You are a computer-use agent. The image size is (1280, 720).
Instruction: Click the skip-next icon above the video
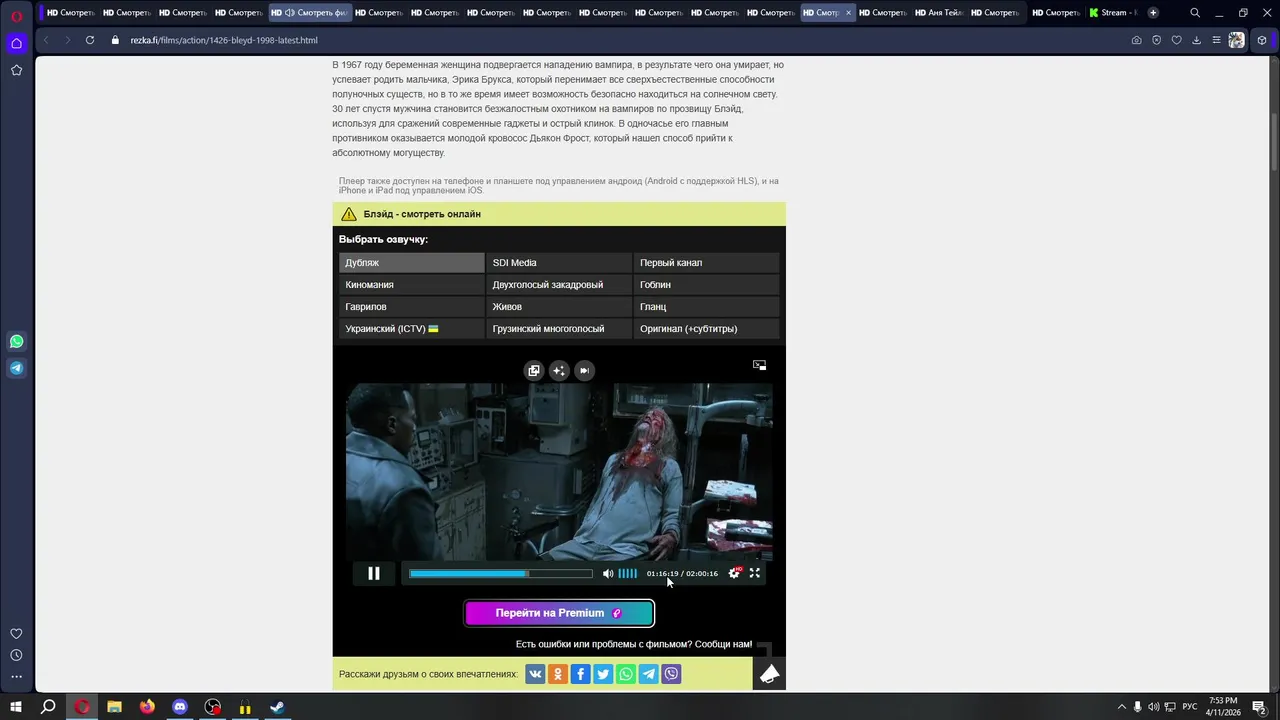(585, 370)
